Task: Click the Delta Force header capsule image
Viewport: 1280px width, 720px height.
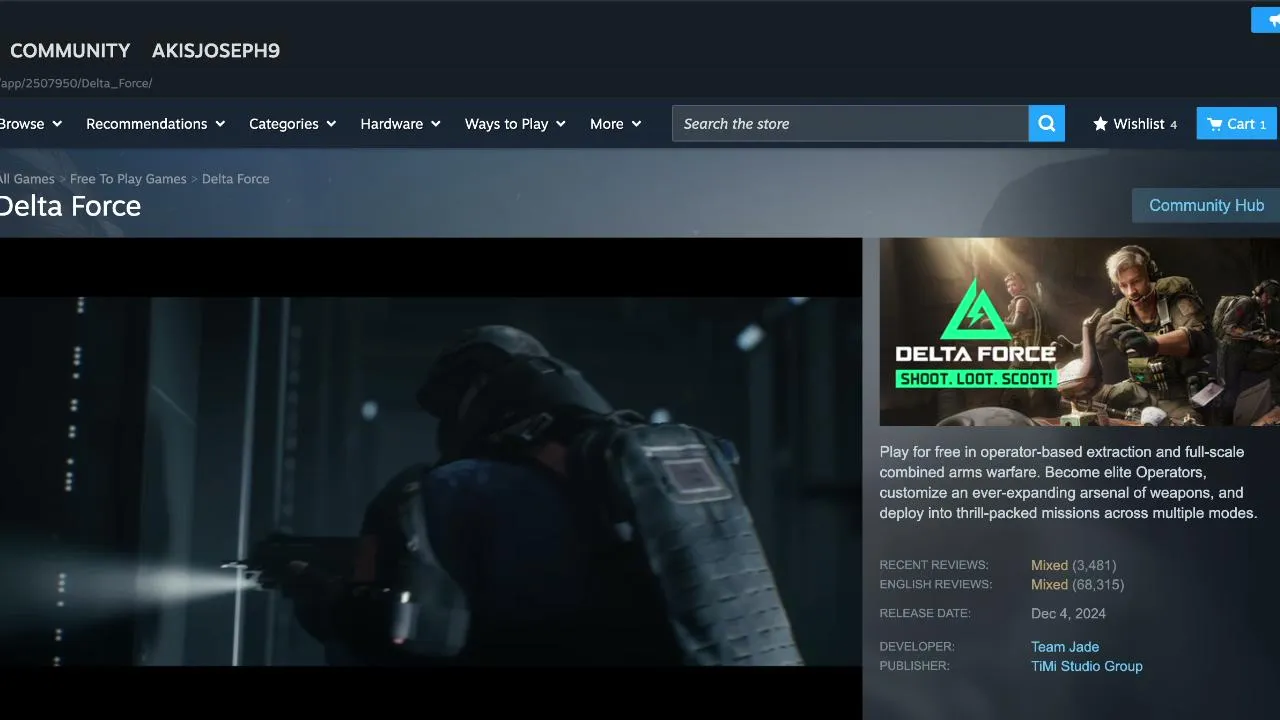Action: (x=1080, y=332)
